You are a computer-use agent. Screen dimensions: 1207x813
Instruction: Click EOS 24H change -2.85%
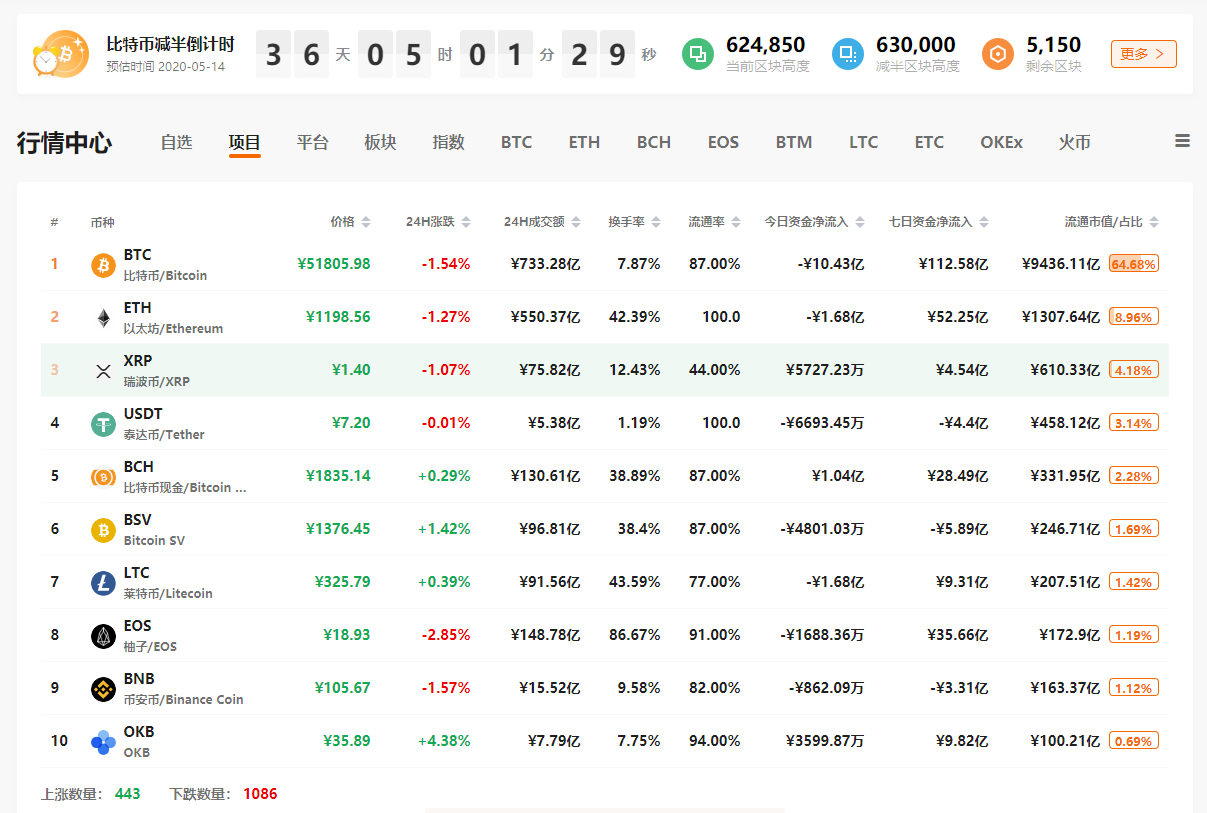(x=446, y=635)
